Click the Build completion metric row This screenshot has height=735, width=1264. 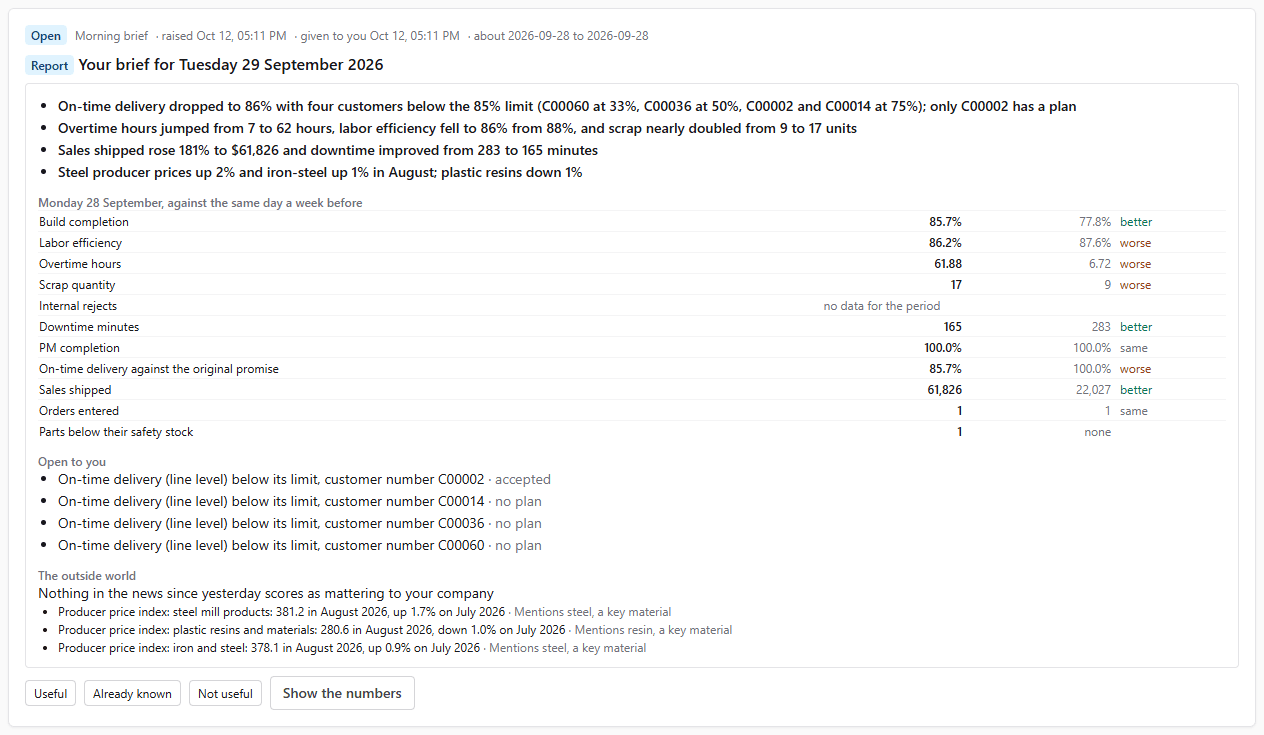pyautogui.click(x=632, y=222)
